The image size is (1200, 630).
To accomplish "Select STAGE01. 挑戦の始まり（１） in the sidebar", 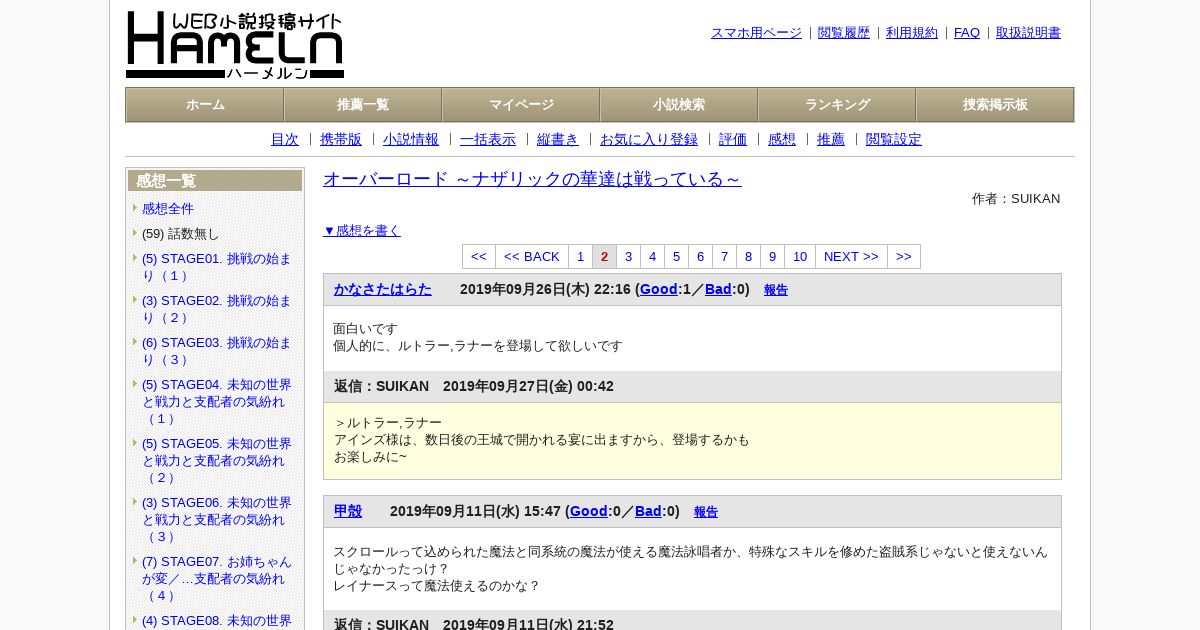I will pos(217,267).
